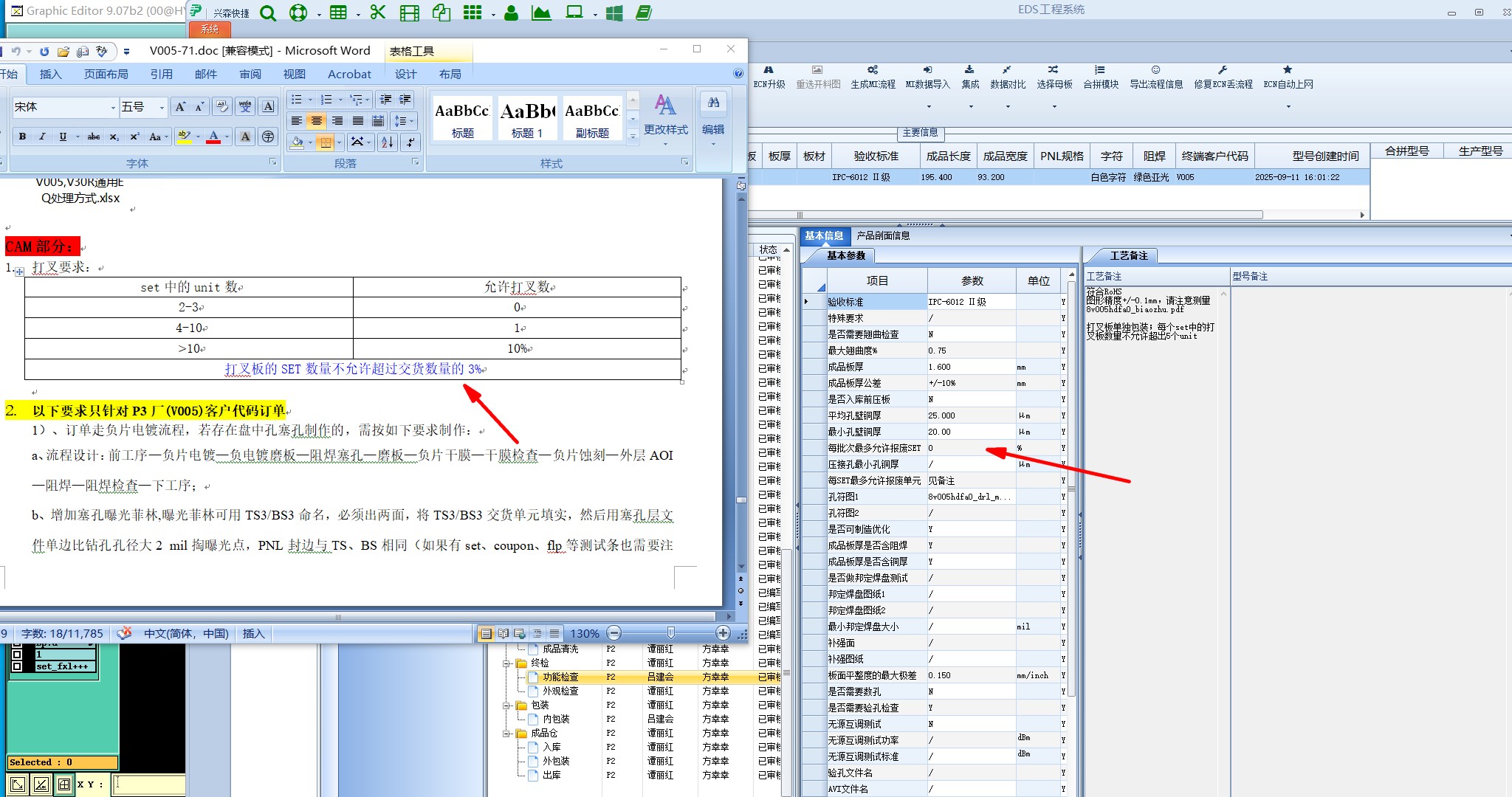This screenshot has width=1512, height=797.
Task: Toggle checkbox beside set_fxl+++ layer
Action: [17, 666]
